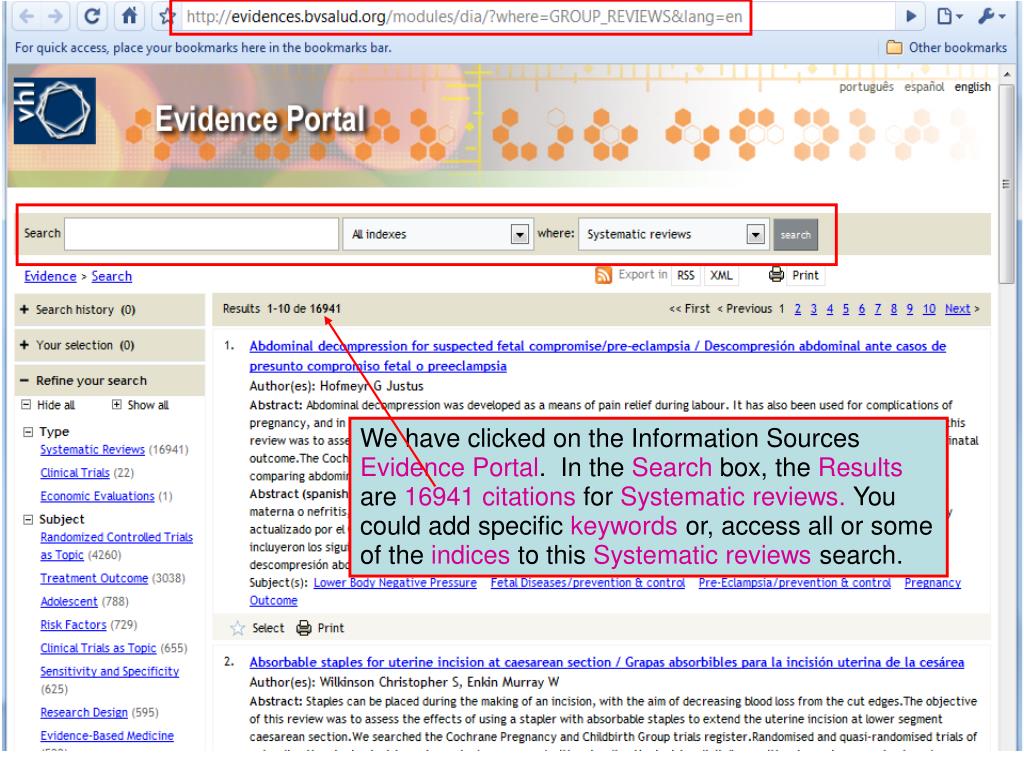Click Lower Body Negative Pressure subject link
1024x768 pixels.
pyautogui.click(x=395, y=583)
